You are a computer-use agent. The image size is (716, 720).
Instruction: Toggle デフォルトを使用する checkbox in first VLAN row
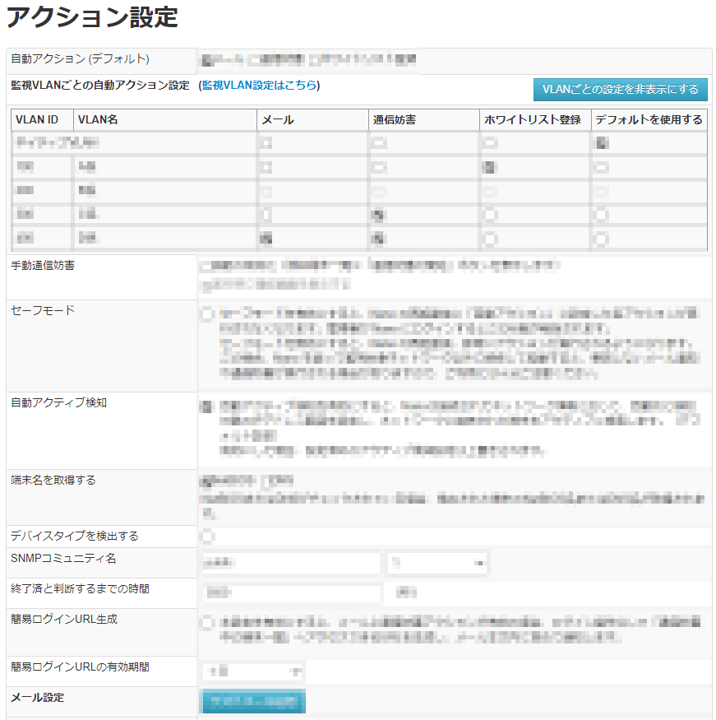point(602,143)
